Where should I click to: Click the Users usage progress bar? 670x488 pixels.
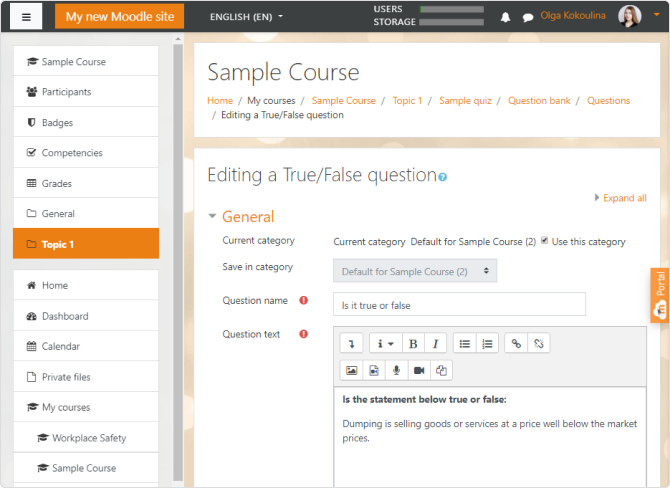pyautogui.click(x=451, y=9)
